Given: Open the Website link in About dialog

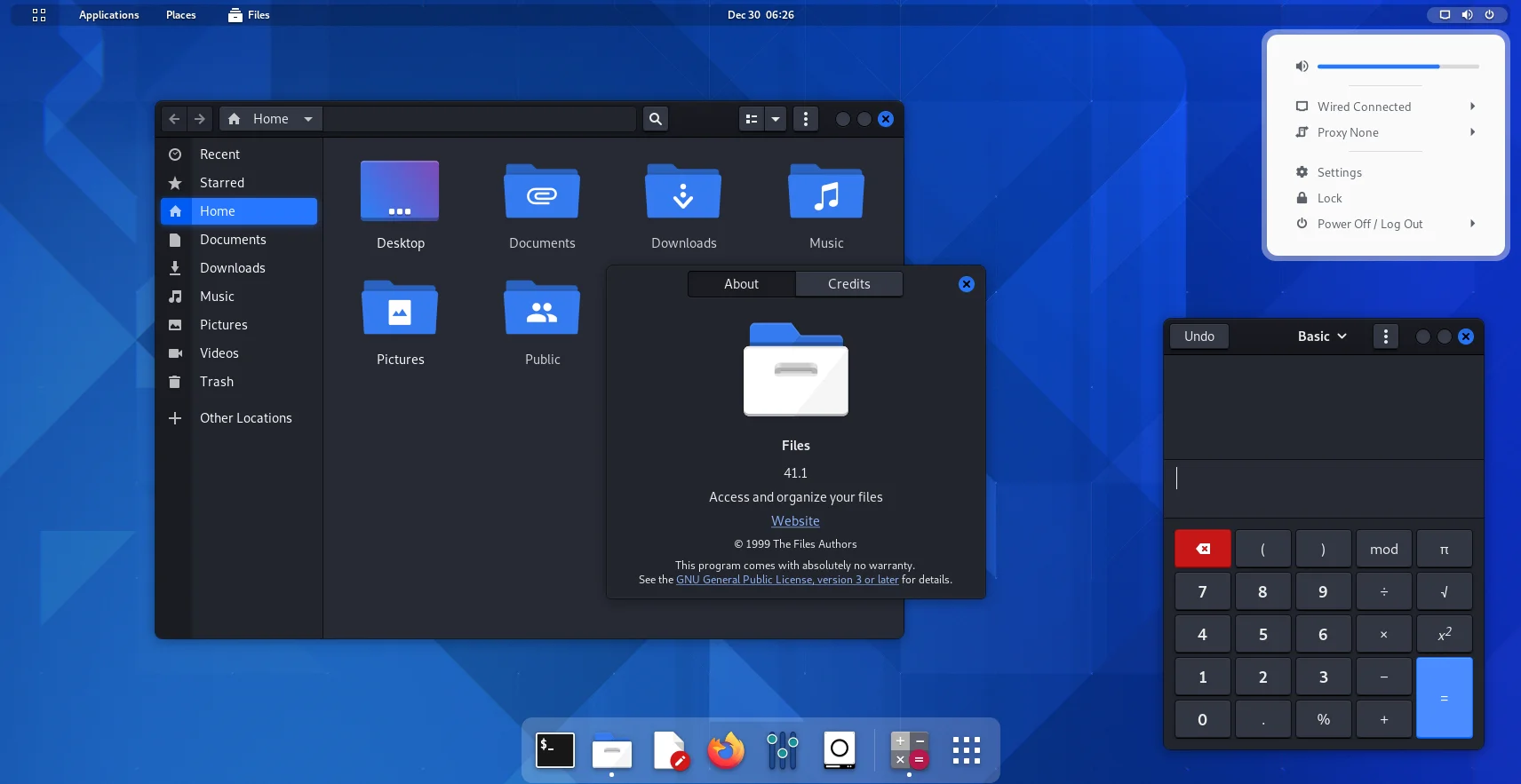Looking at the screenshot, I should (795, 521).
